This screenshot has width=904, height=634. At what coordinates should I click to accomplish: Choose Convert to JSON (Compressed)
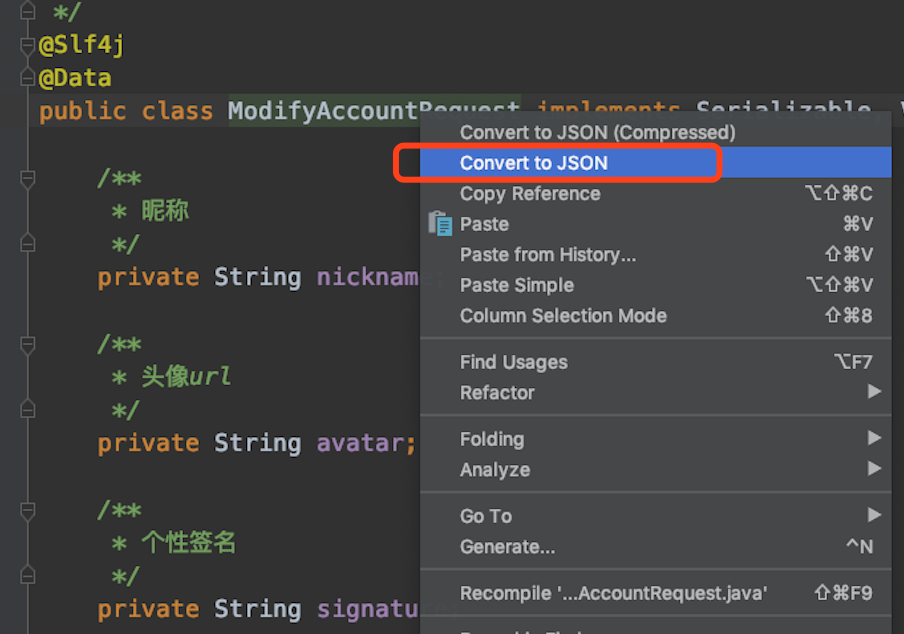point(597,132)
